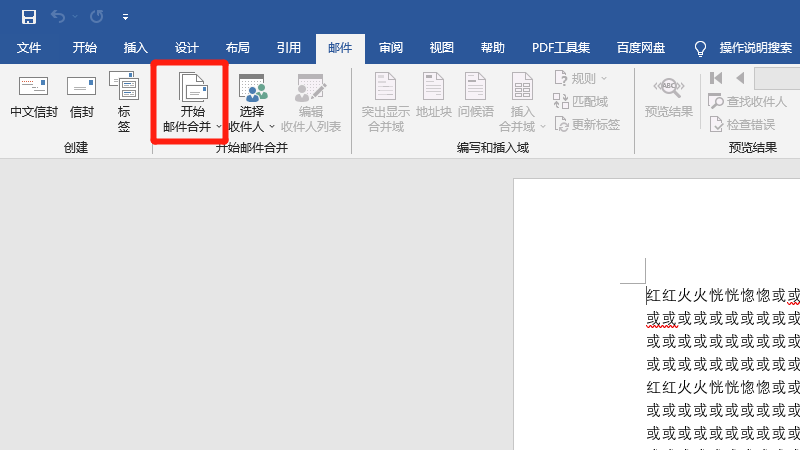
Task: Click the Envelope (信封) icon
Action: [x=82, y=98]
